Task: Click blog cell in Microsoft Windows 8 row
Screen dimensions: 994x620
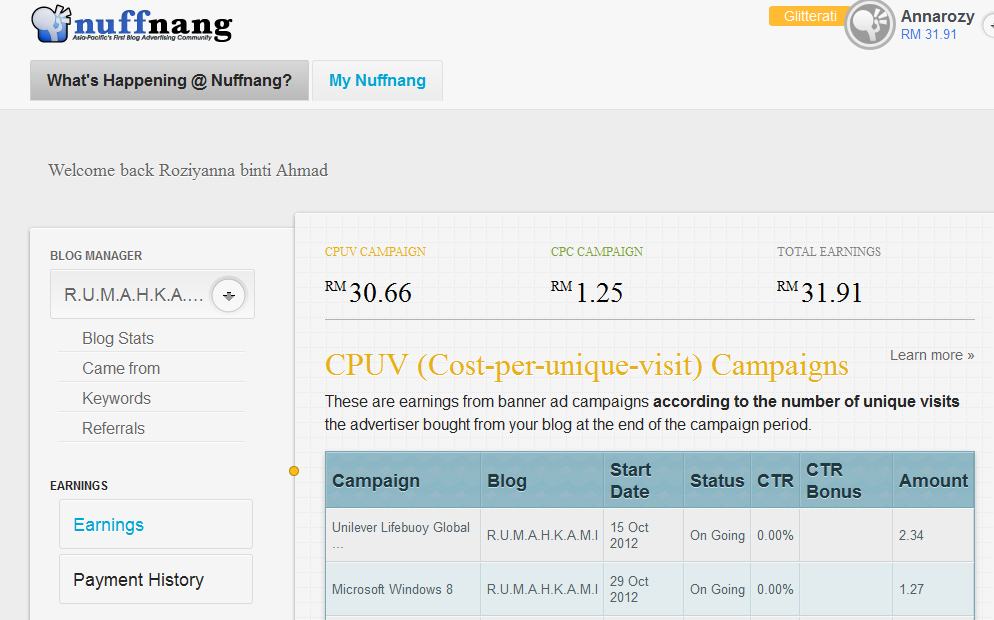Action: [542, 589]
